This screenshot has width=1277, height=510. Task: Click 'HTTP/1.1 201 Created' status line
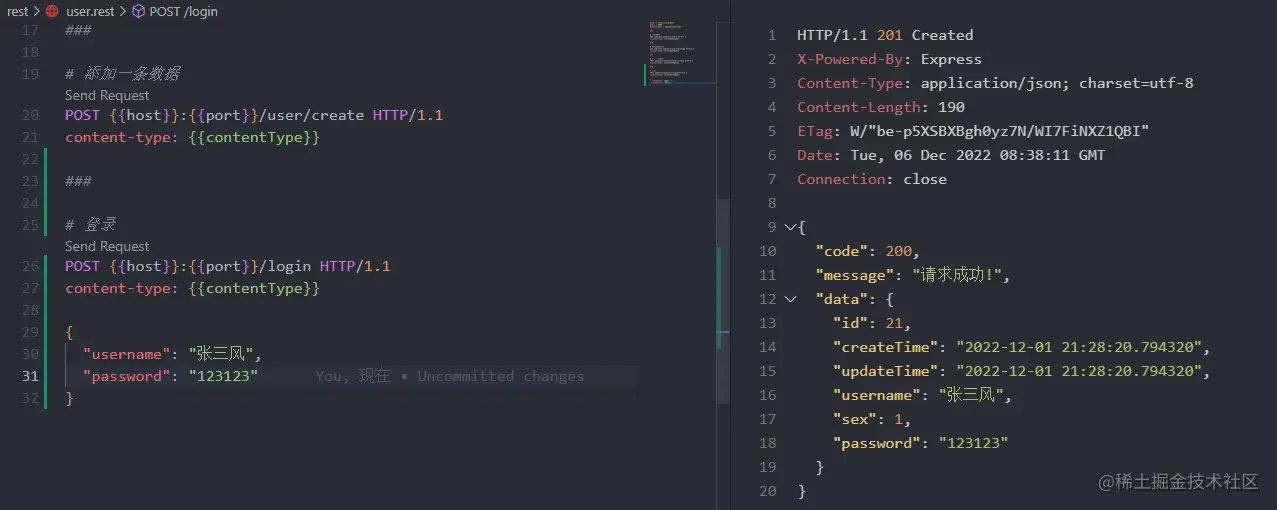pos(885,35)
